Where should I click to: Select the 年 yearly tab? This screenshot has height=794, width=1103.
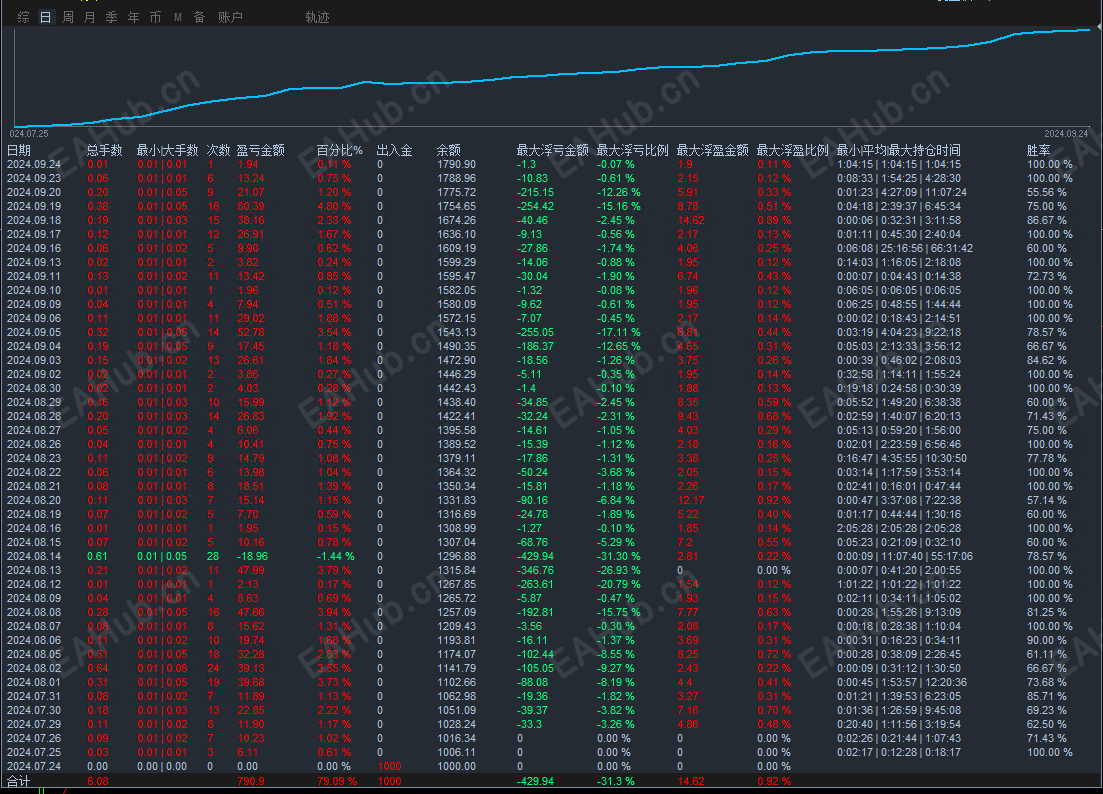134,17
